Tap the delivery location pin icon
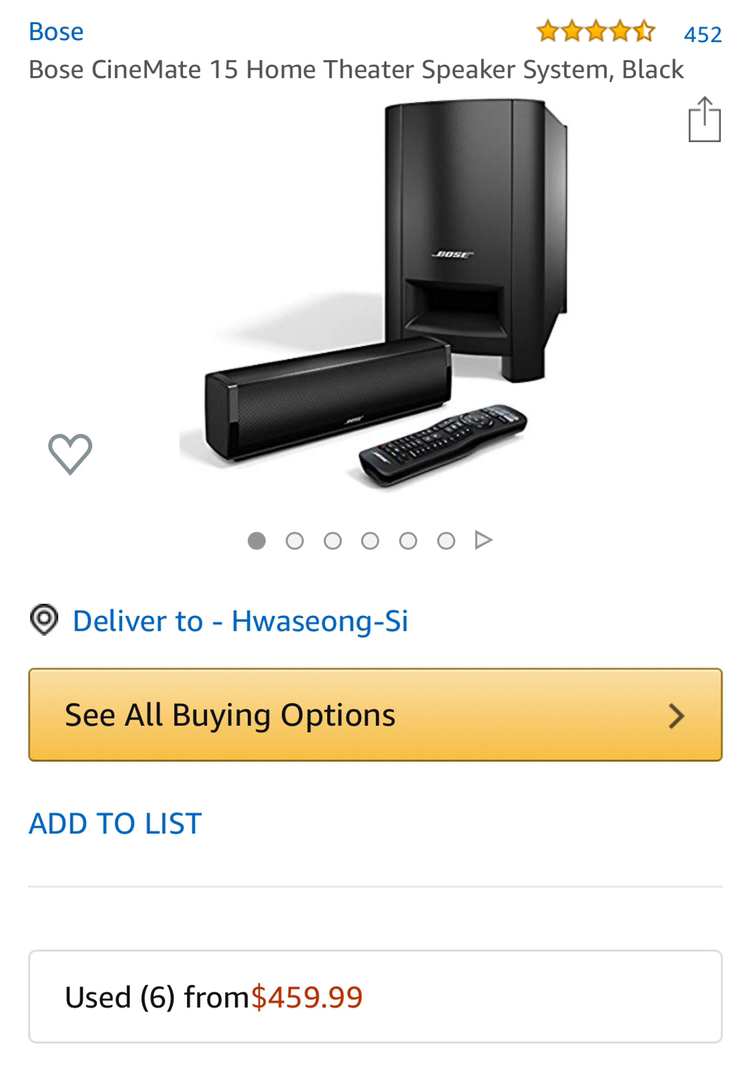The height and width of the screenshot is (1066, 750). 44,620
